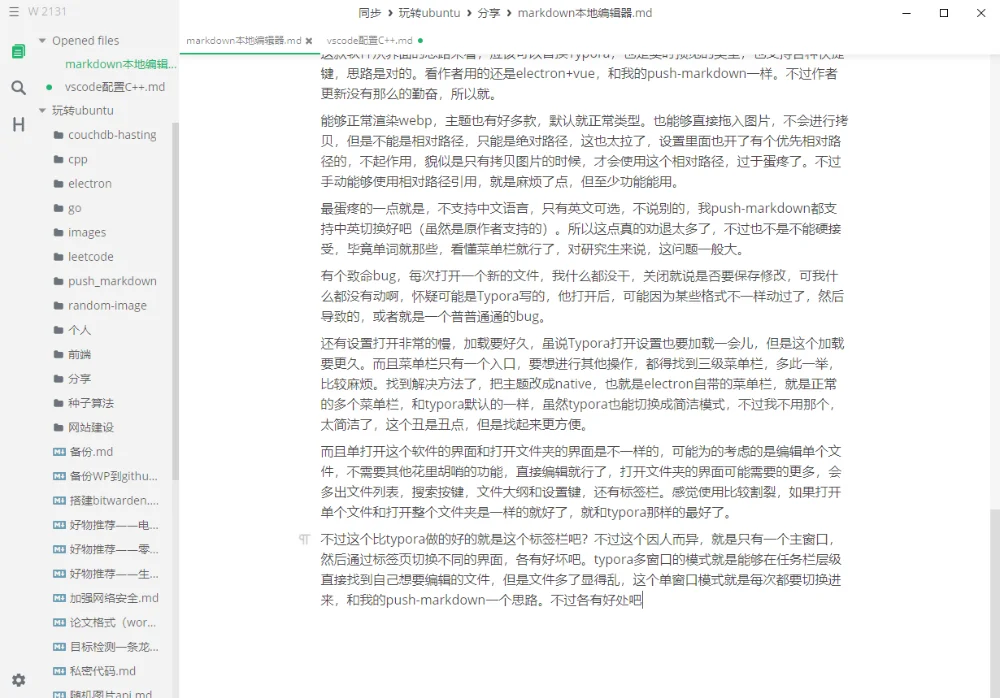
Task: Expand the push_markdown folder
Action: point(112,281)
